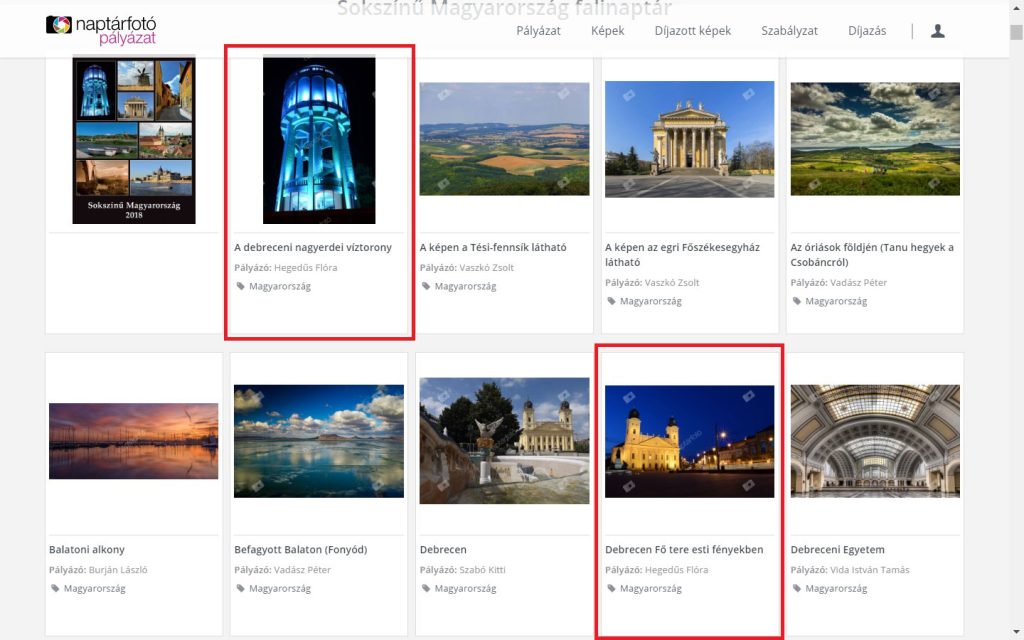This screenshot has height=640, width=1024.
Task: Open the Pályázat menu item
Action: tap(538, 31)
